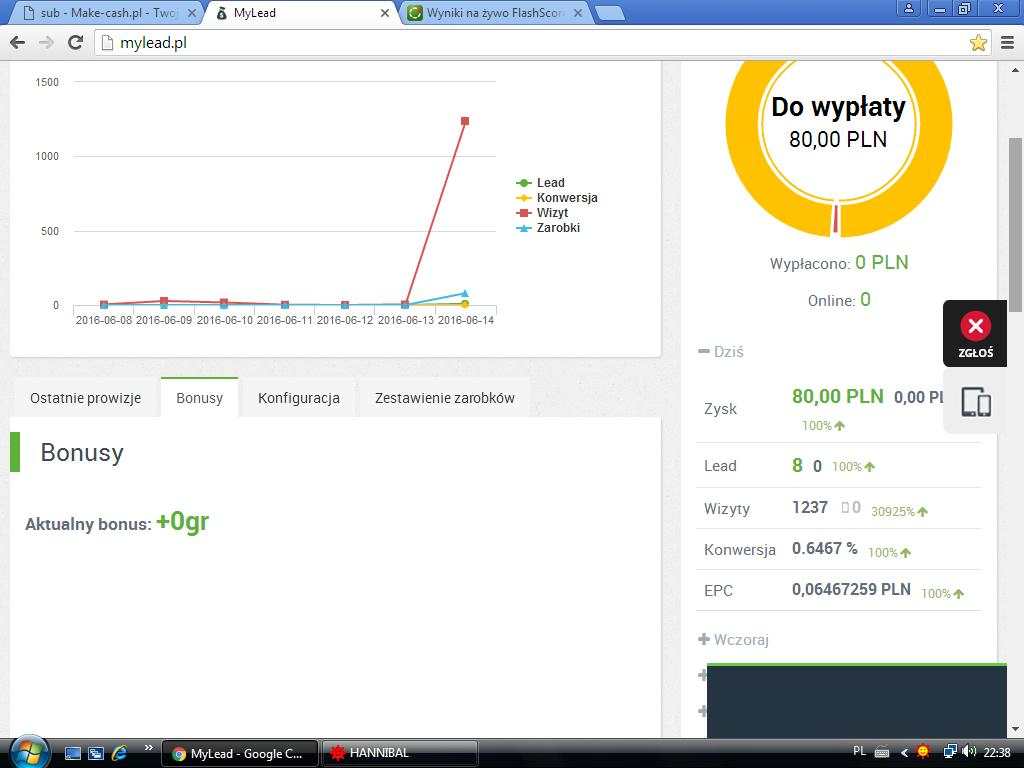Switch to HANNIBAL taskbar window
Viewport: 1024px width, 768px height.
[399, 753]
